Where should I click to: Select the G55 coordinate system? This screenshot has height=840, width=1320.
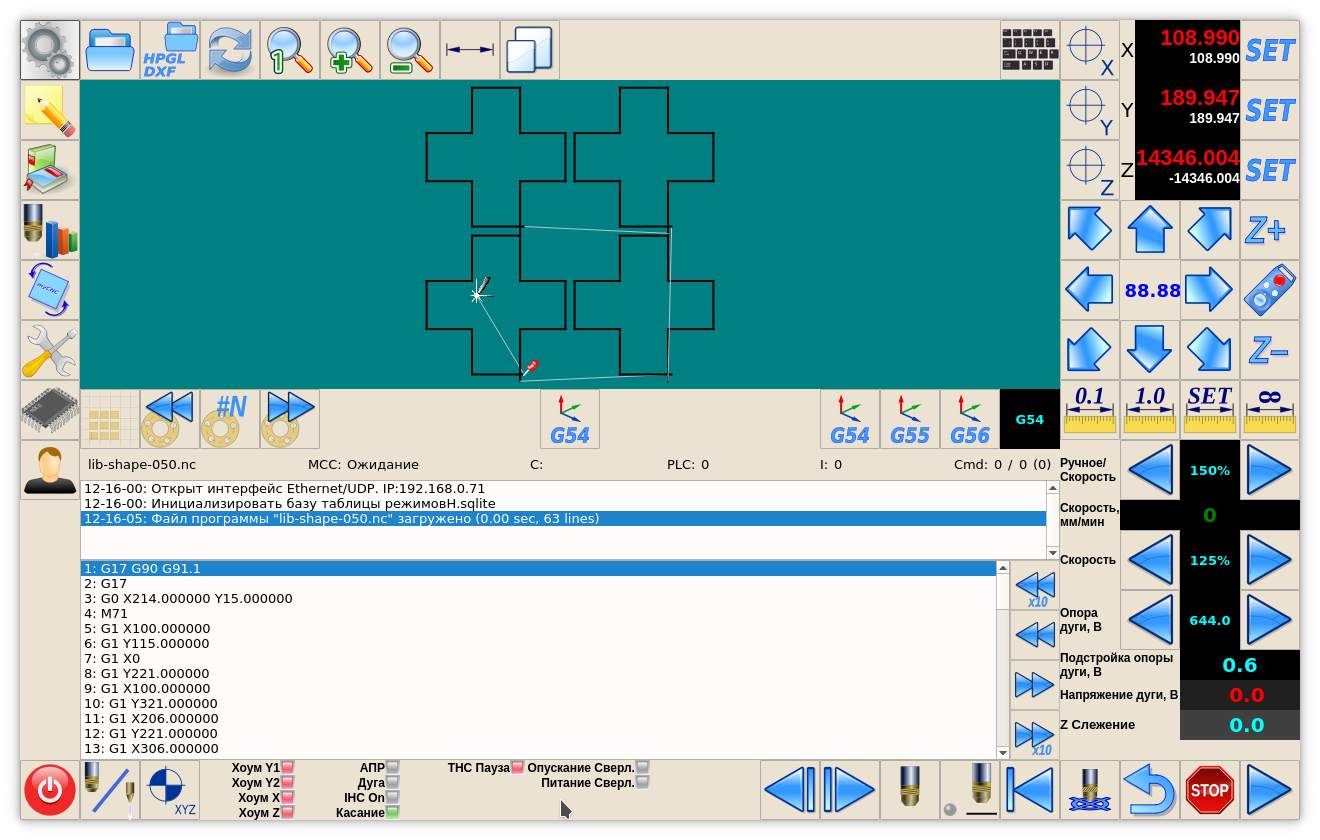910,419
